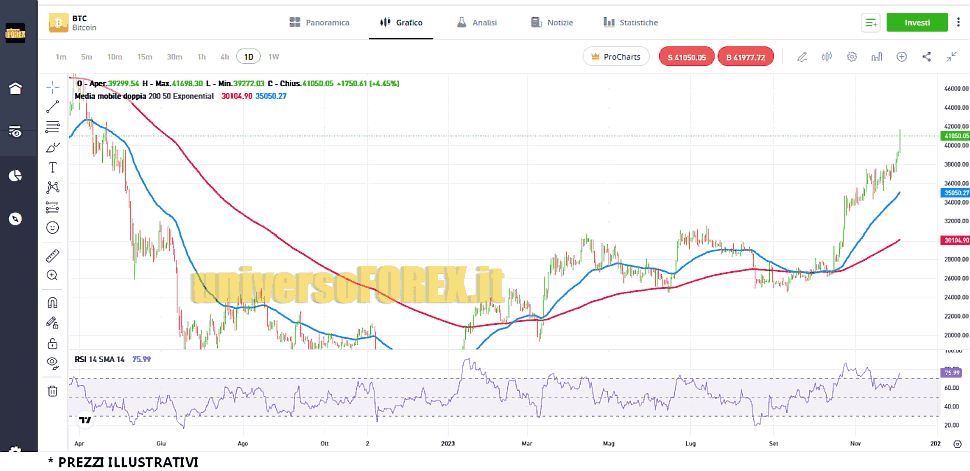The width and height of the screenshot is (970, 471).
Task: Select the trend line drawing tool
Action: point(53,107)
